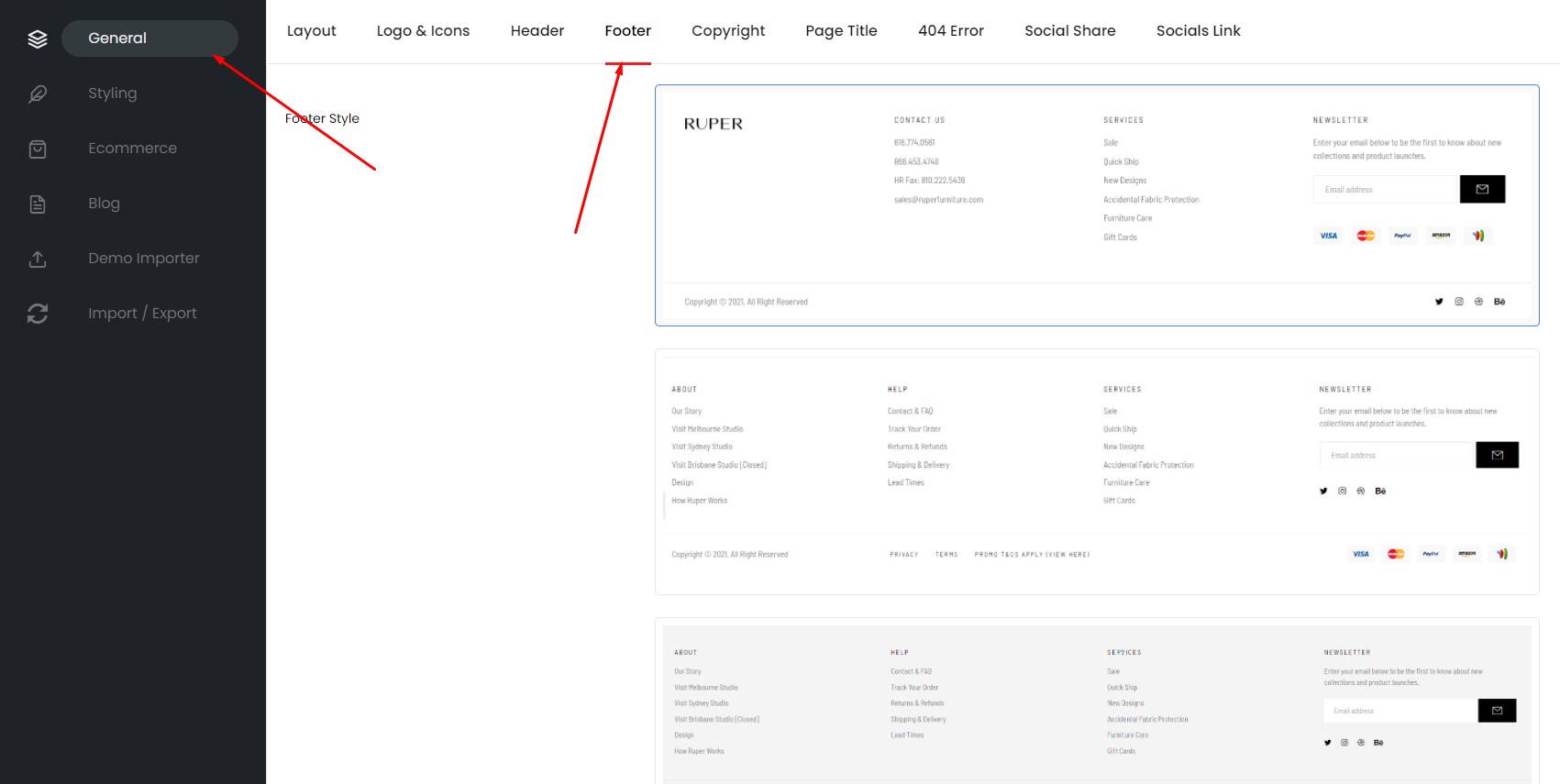Switch to the Logo & Icons tab
1560x784 pixels.
(423, 31)
